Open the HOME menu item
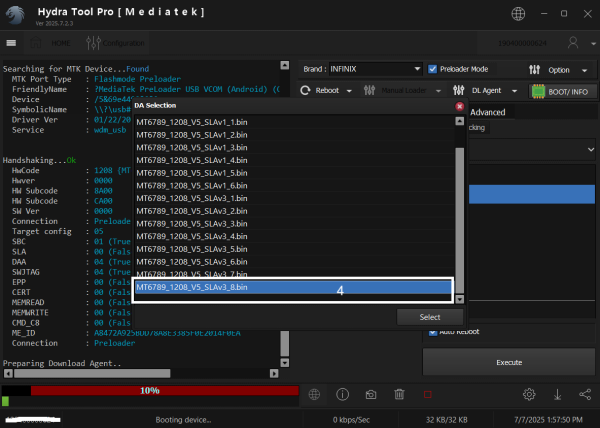 61,43
